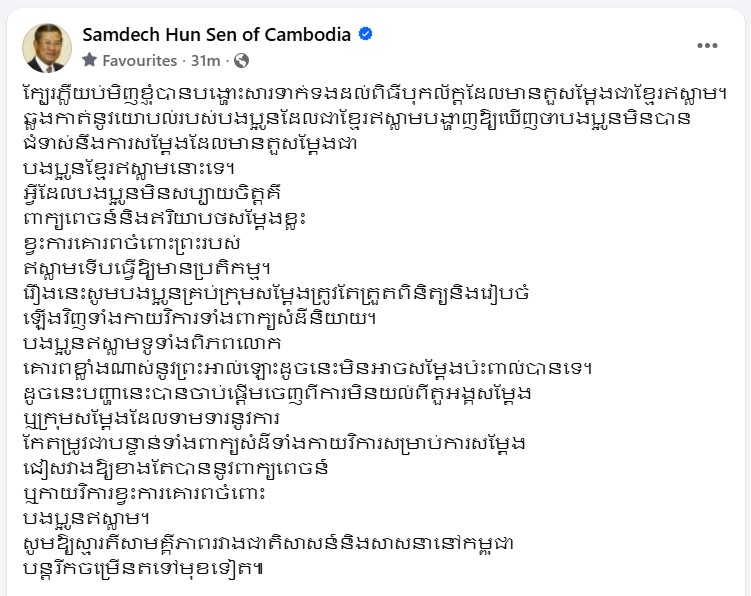Click the globe public audience icon

point(240,61)
